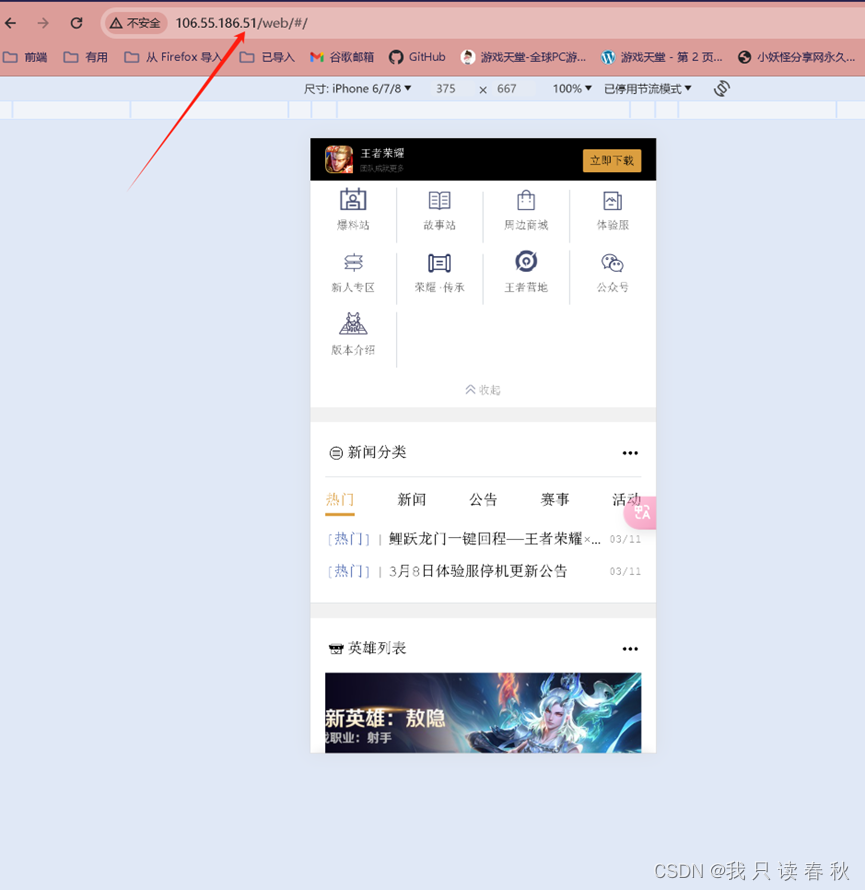Viewport: 865px width, 890px height.
Task: Click the 新闻分类 more options ellipsis
Action: tap(630, 452)
